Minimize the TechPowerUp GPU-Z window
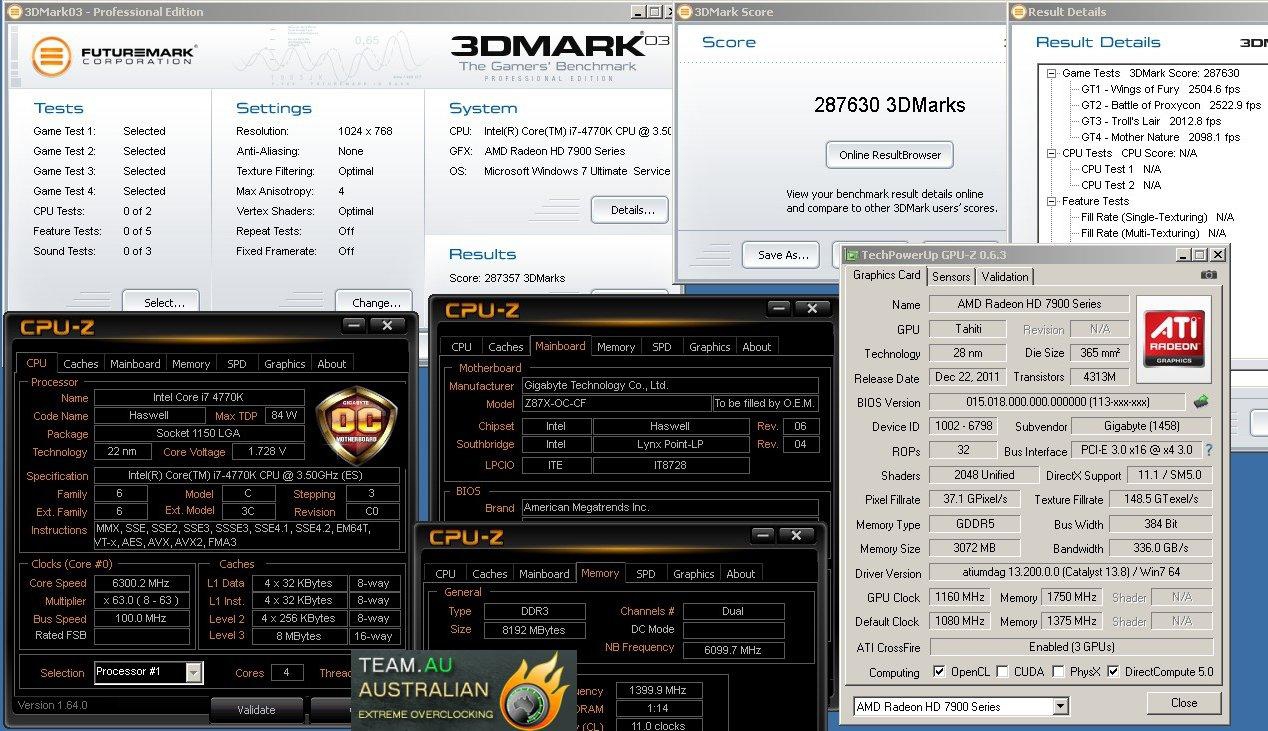The image size is (1268, 731). point(1183,255)
